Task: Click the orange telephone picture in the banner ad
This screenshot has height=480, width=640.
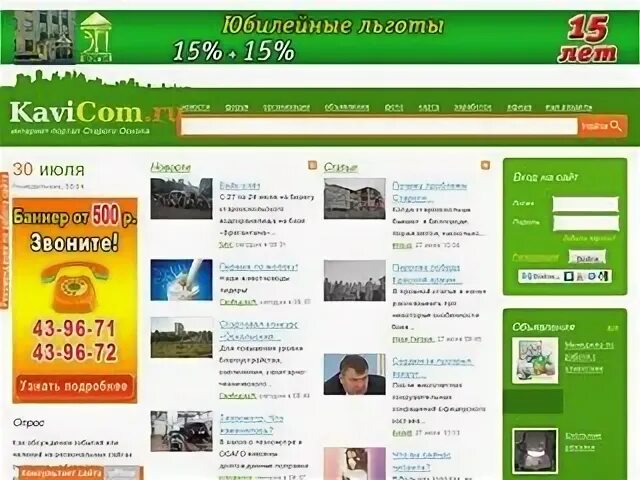Action: (75, 287)
